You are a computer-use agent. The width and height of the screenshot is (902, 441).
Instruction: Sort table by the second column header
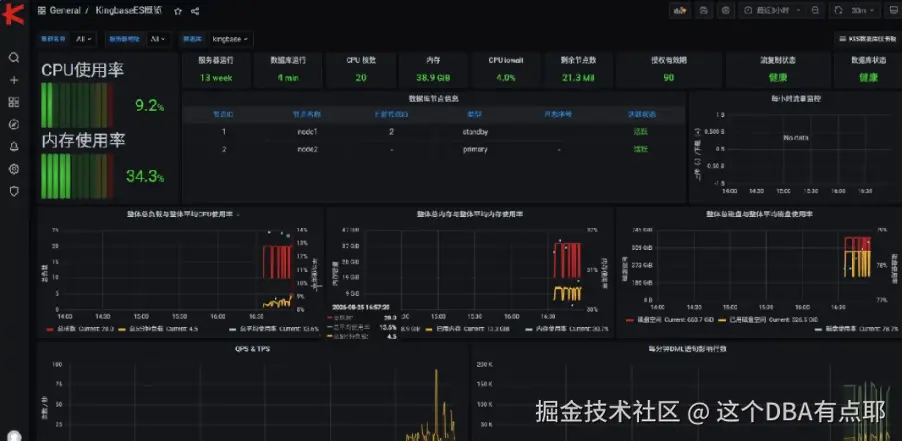[307, 114]
